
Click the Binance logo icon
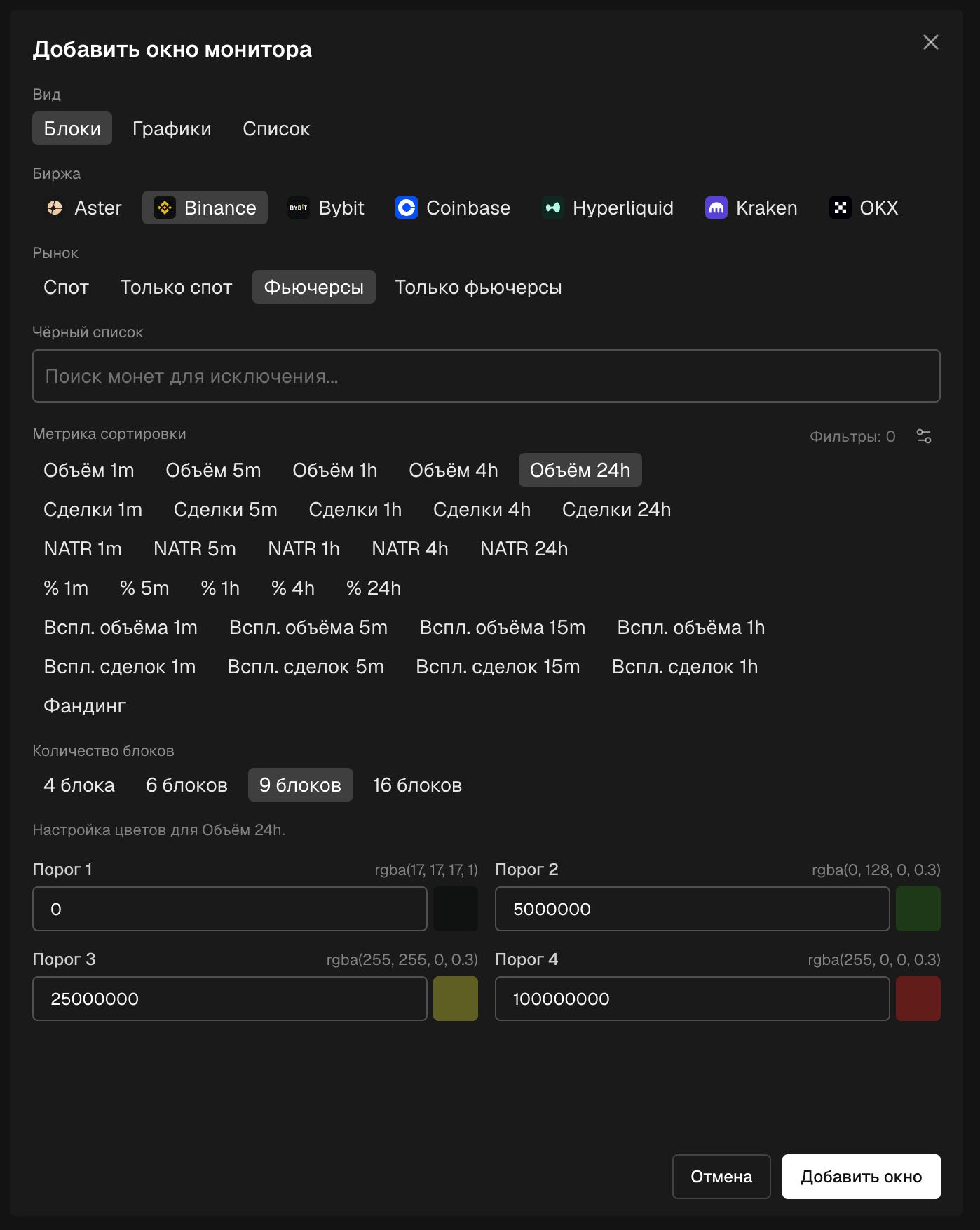(x=165, y=208)
